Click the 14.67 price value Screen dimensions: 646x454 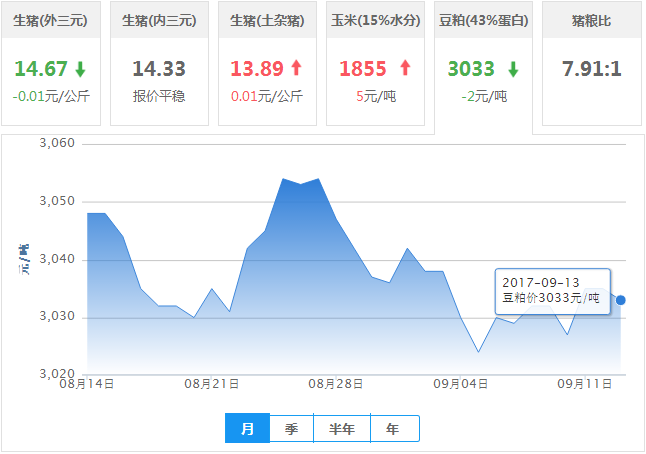point(41,69)
